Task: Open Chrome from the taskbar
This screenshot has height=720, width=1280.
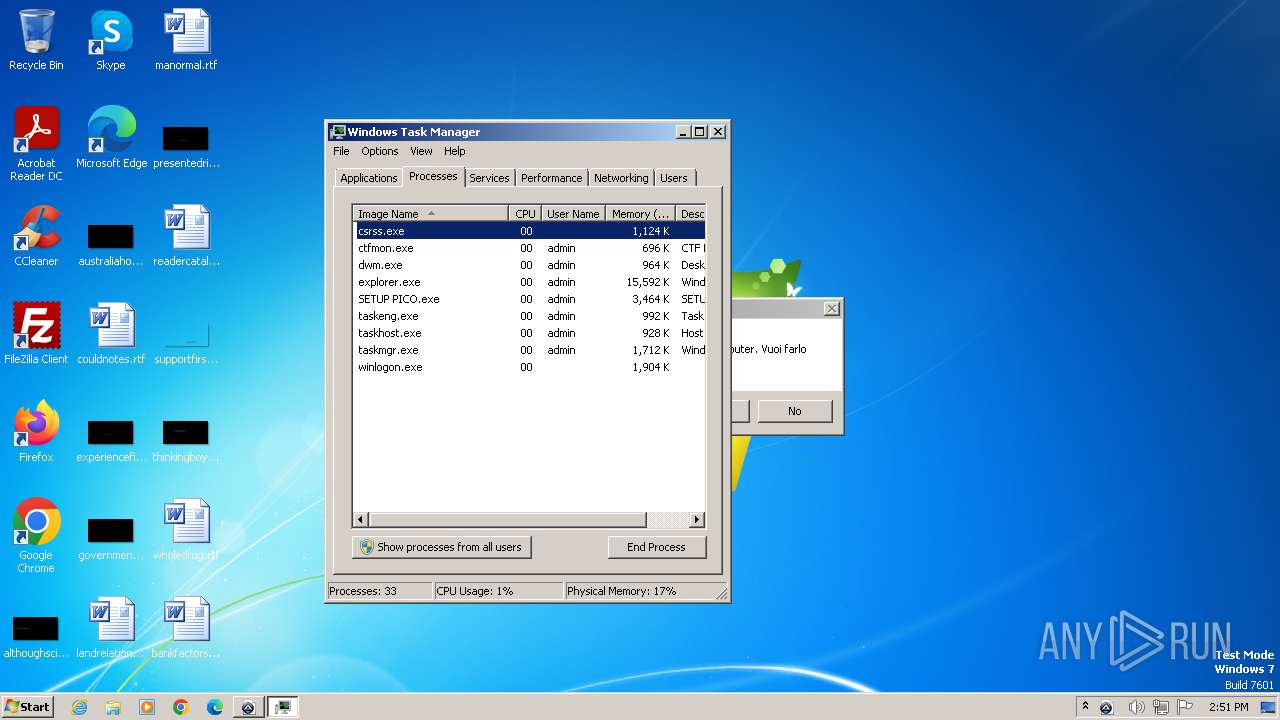Action: (181, 707)
